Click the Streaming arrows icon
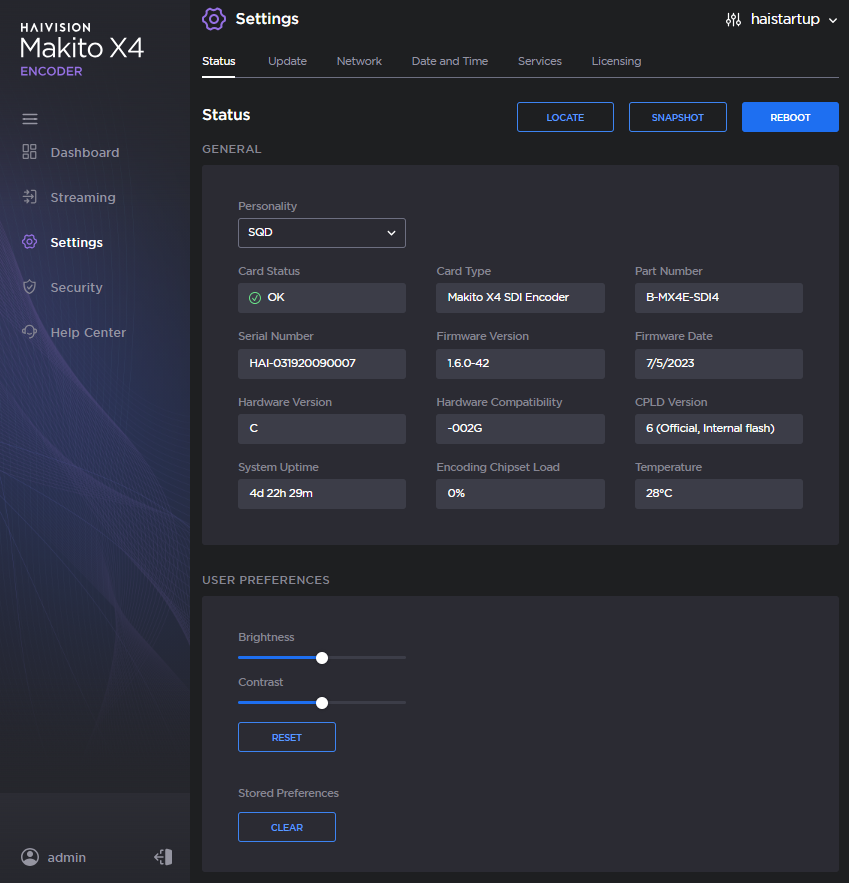Image resolution: width=849 pixels, height=883 pixels. click(30, 197)
